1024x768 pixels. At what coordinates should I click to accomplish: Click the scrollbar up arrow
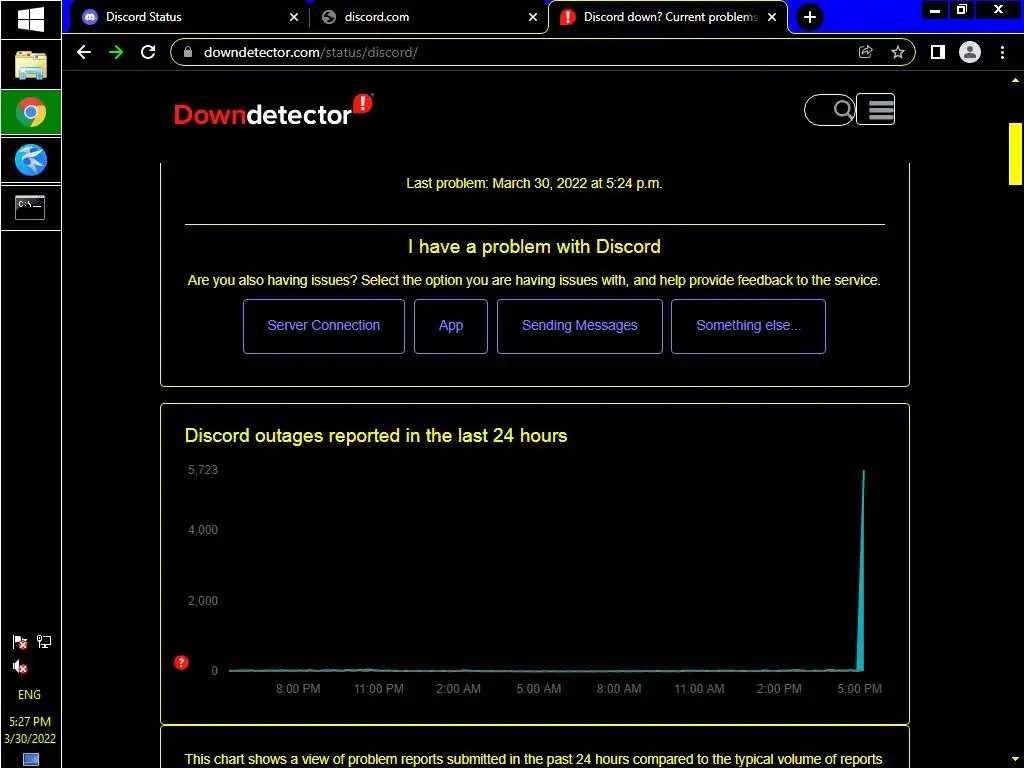[1015, 81]
